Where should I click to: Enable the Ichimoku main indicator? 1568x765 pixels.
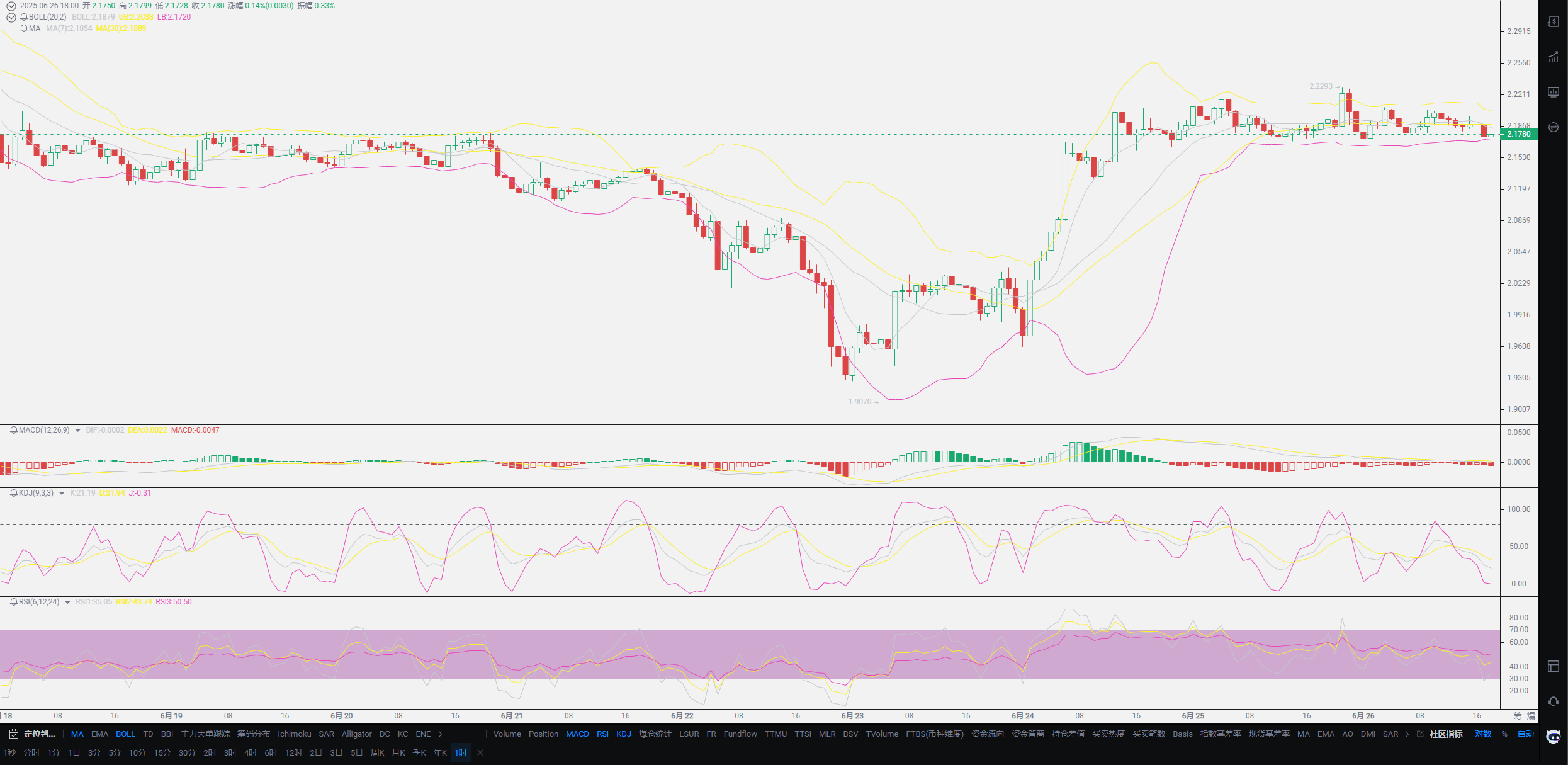294,734
